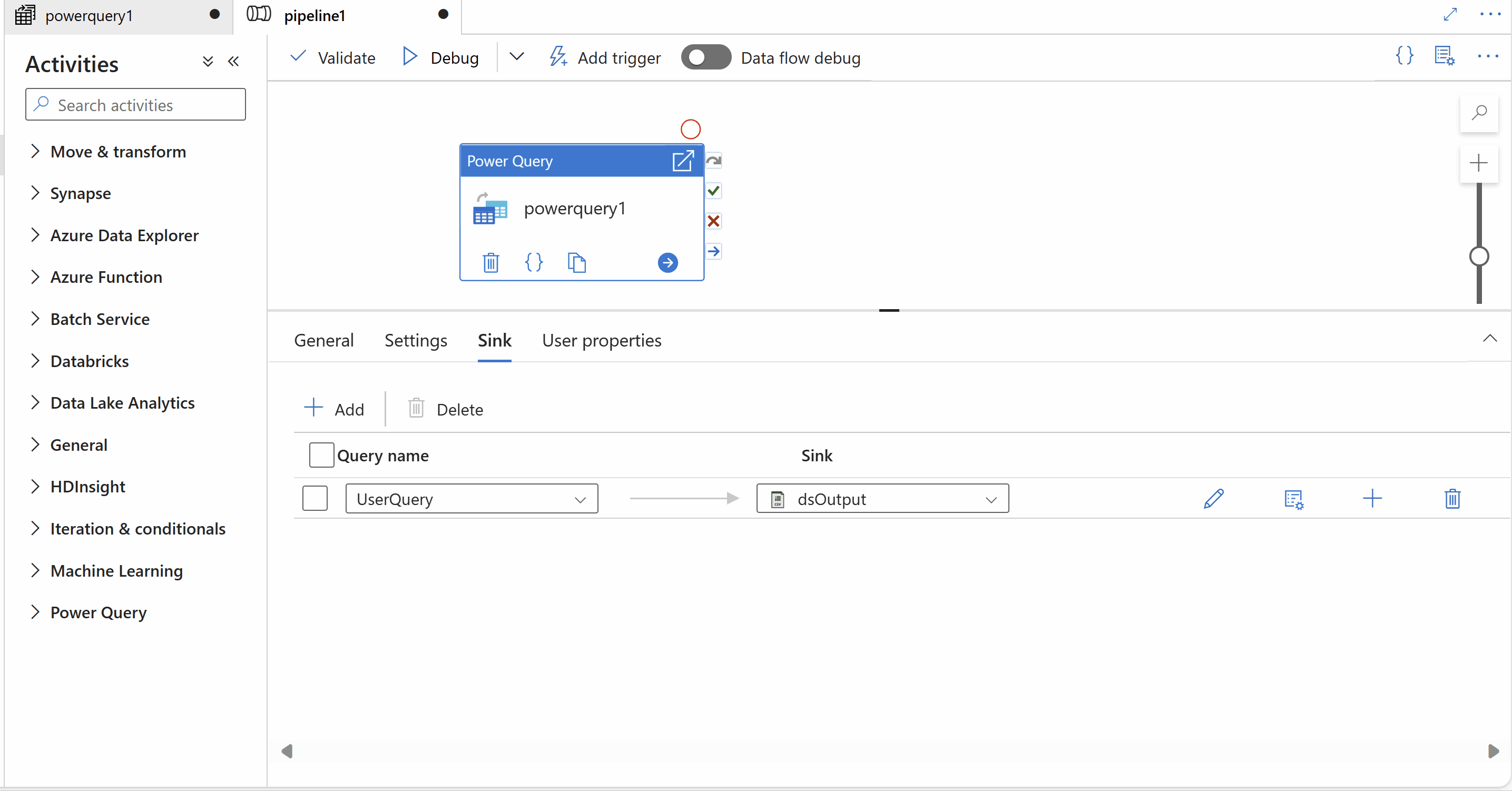Click Validate to check the pipeline
Viewport: 1512px width, 791px height.
[331, 57]
